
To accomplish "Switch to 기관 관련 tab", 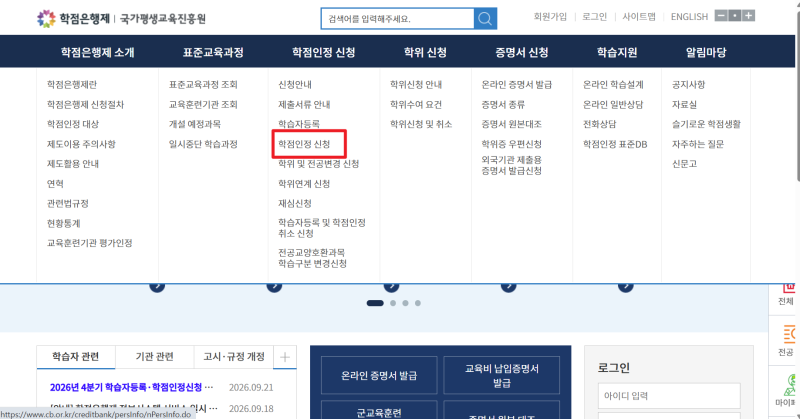I will 155,357.
